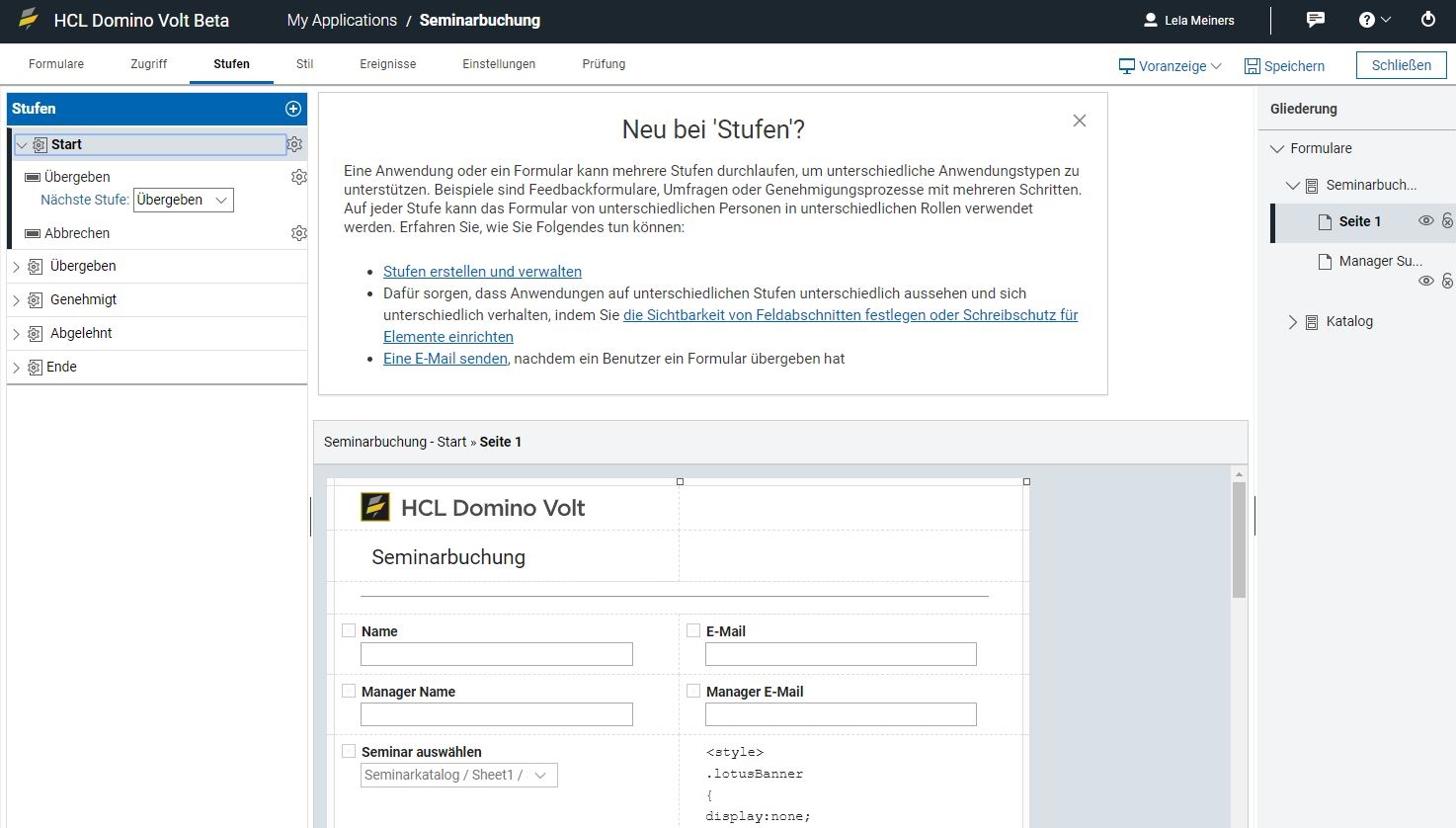Click the Name text input field

497,654
